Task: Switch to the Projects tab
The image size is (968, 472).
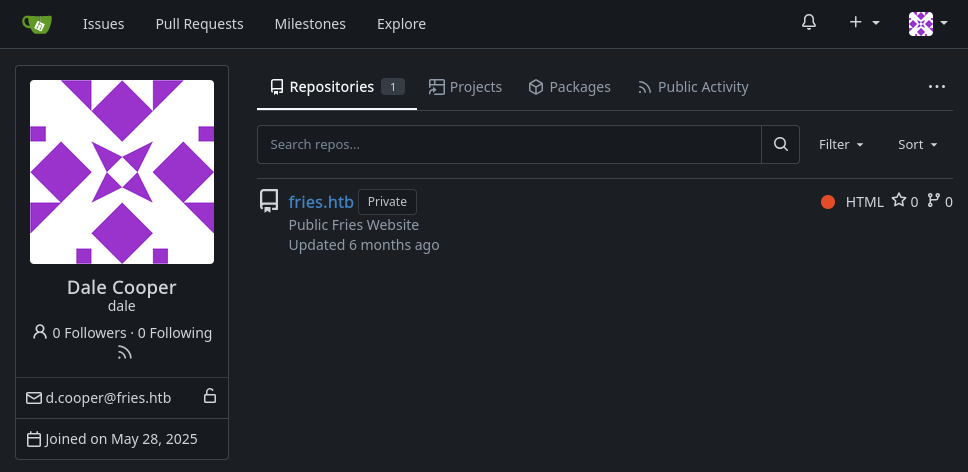Action: point(465,87)
